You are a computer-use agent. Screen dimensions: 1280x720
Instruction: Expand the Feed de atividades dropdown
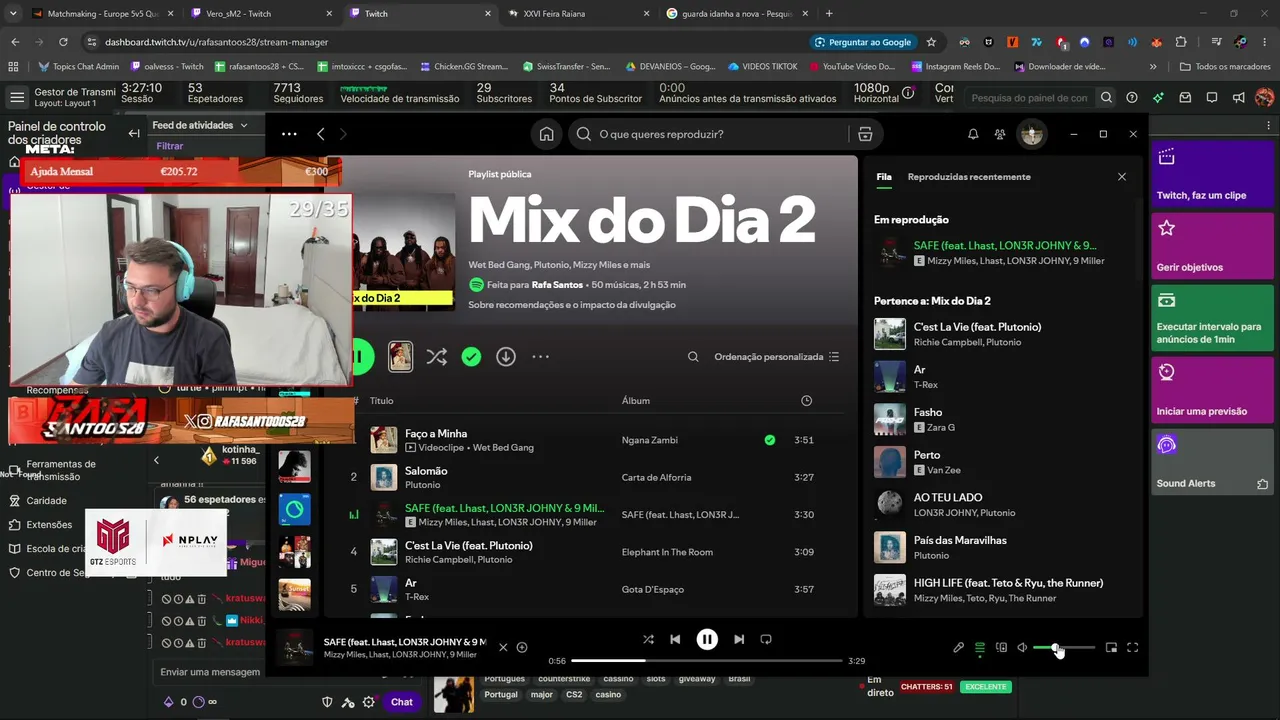[x=200, y=125]
